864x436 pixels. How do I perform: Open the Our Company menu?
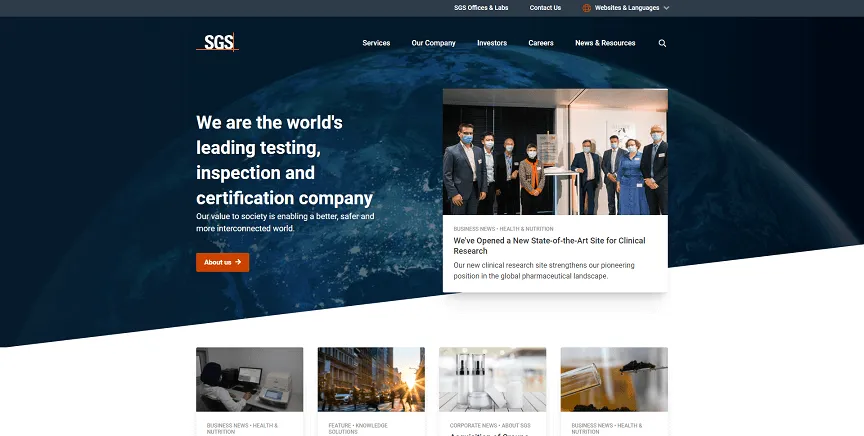[433, 43]
